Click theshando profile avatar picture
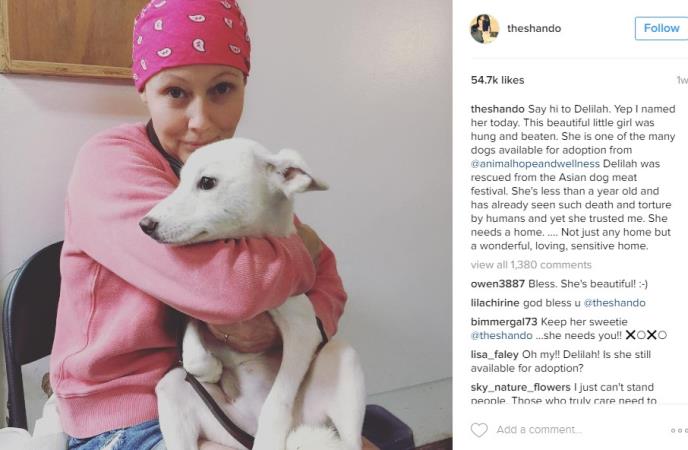 pos(484,29)
